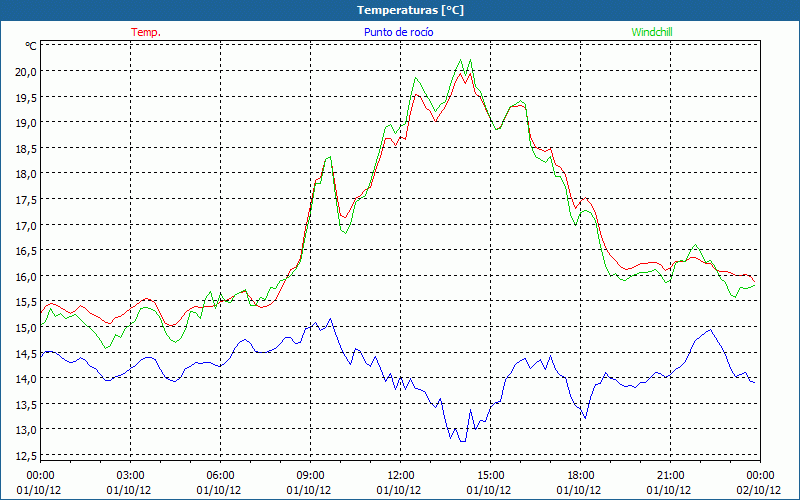800x500 pixels.
Task: Click the '20,0' y-axis value
Action: (27, 72)
